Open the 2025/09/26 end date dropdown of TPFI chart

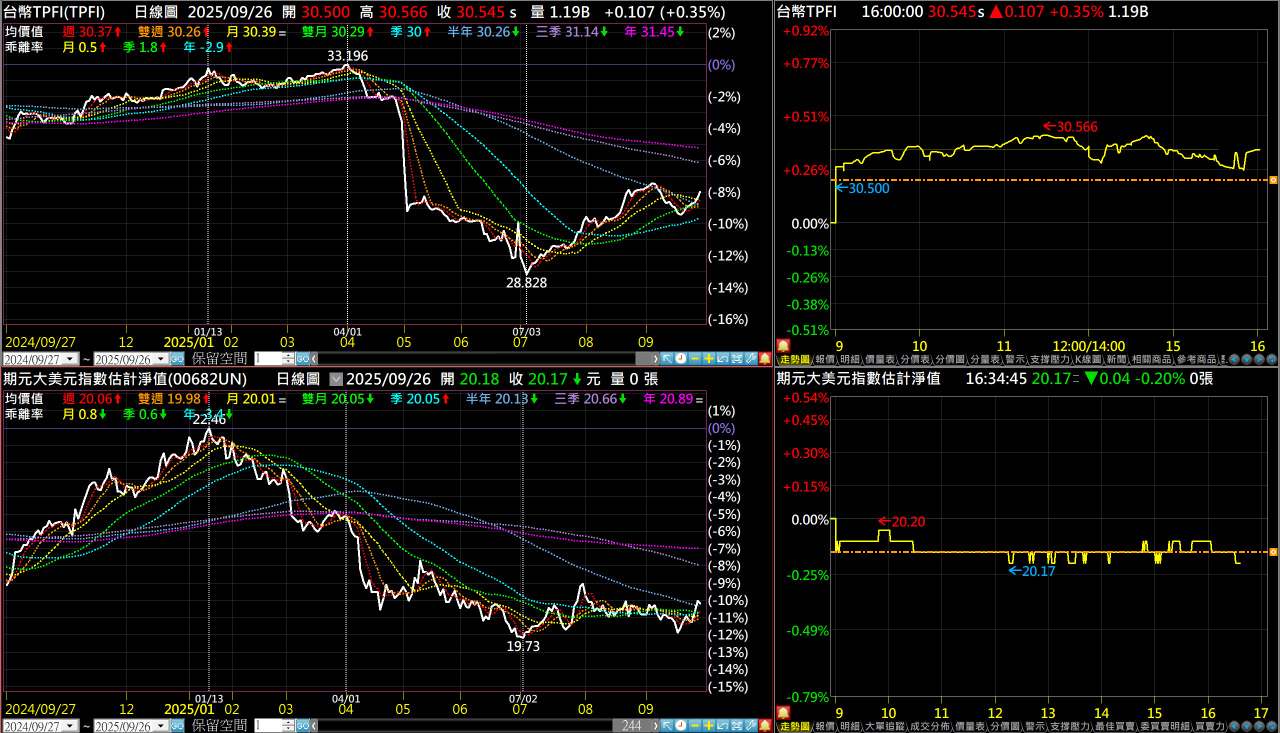[162, 359]
